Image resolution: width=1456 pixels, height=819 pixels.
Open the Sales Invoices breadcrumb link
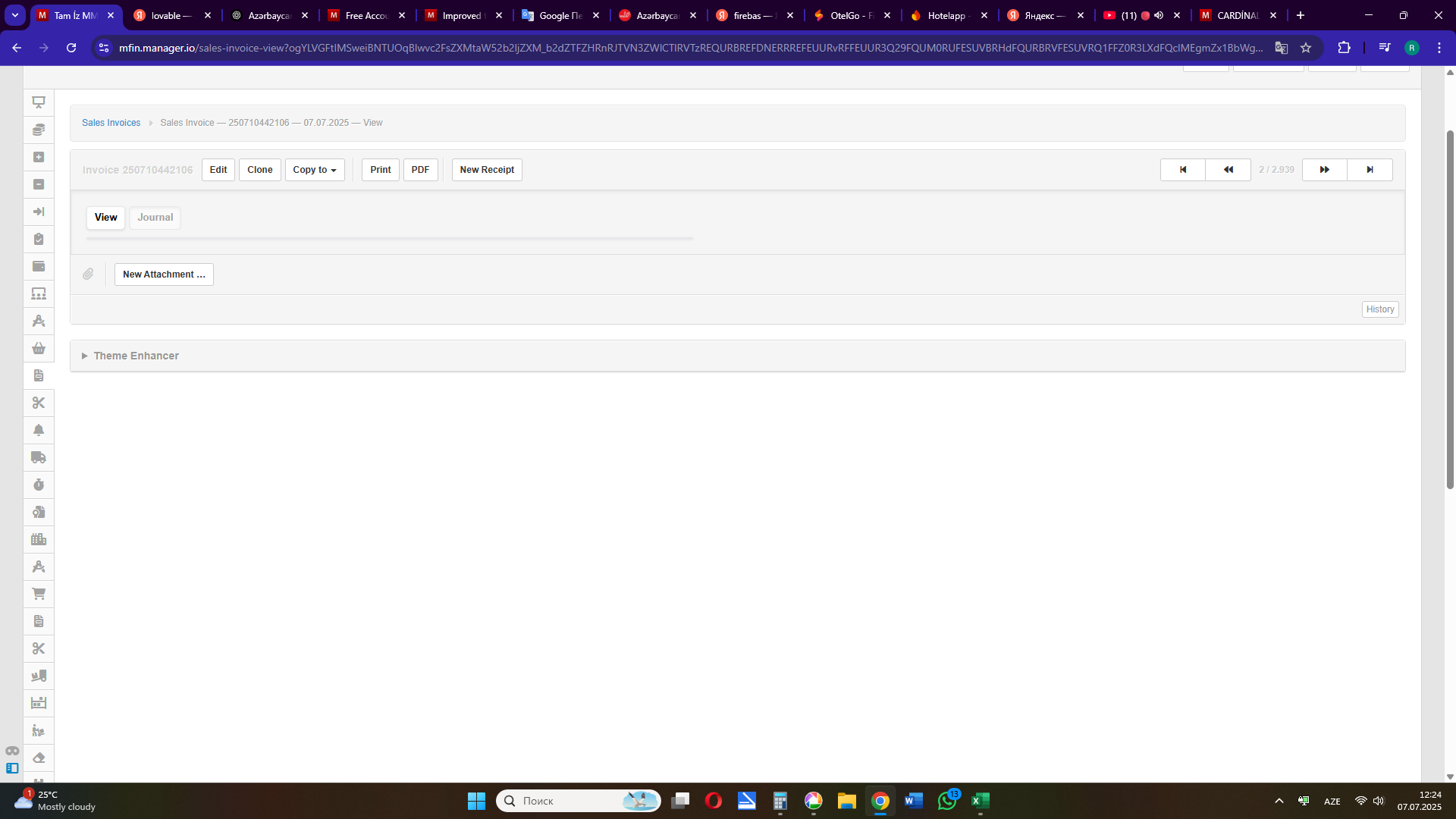111,123
